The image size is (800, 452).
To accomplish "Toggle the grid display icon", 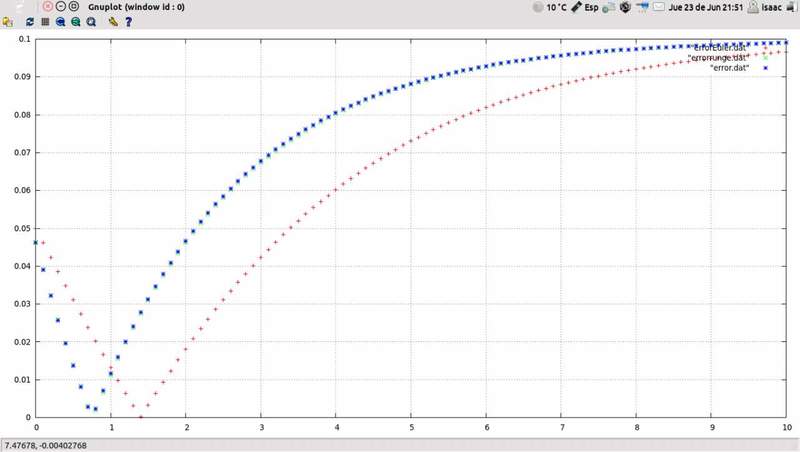I will [x=45, y=22].
